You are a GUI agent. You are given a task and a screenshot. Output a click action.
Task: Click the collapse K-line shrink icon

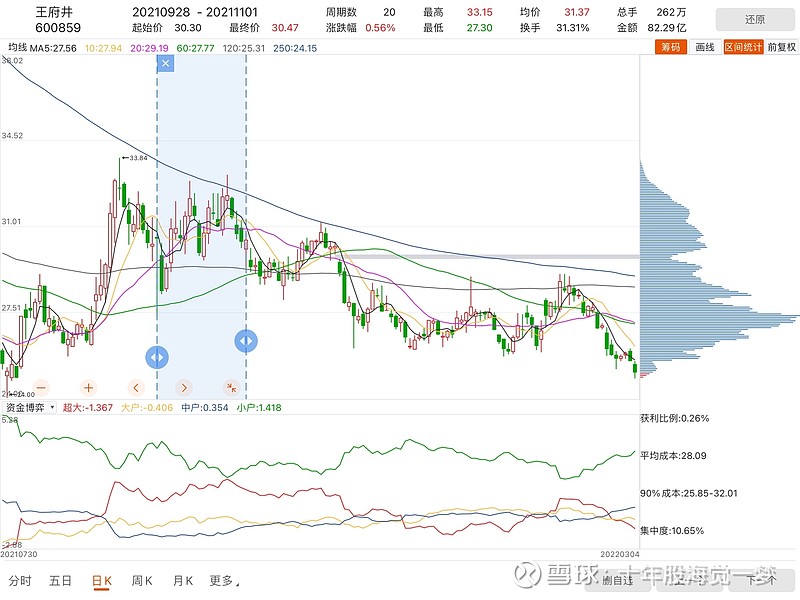231,387
